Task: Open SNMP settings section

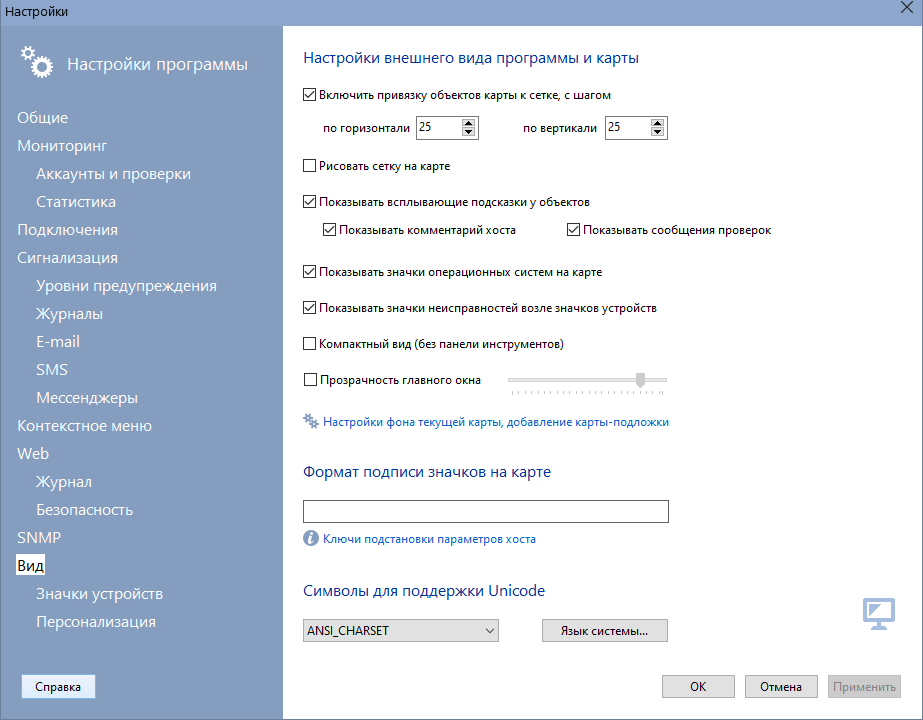Action: [x=39, y=537]
